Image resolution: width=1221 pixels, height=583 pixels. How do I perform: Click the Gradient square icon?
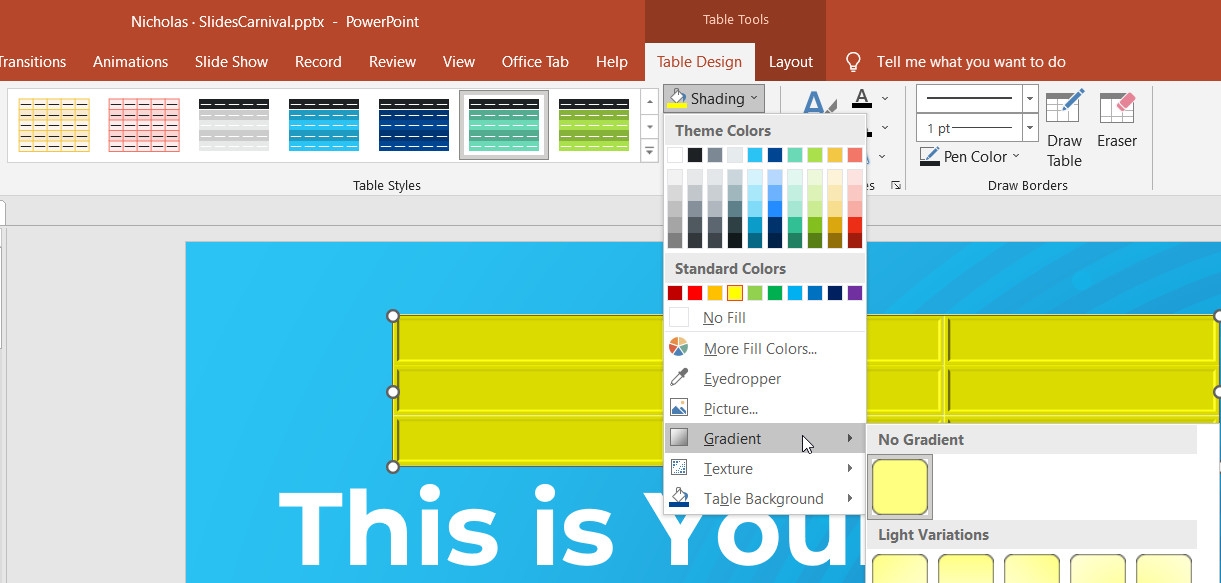point(679,438)
